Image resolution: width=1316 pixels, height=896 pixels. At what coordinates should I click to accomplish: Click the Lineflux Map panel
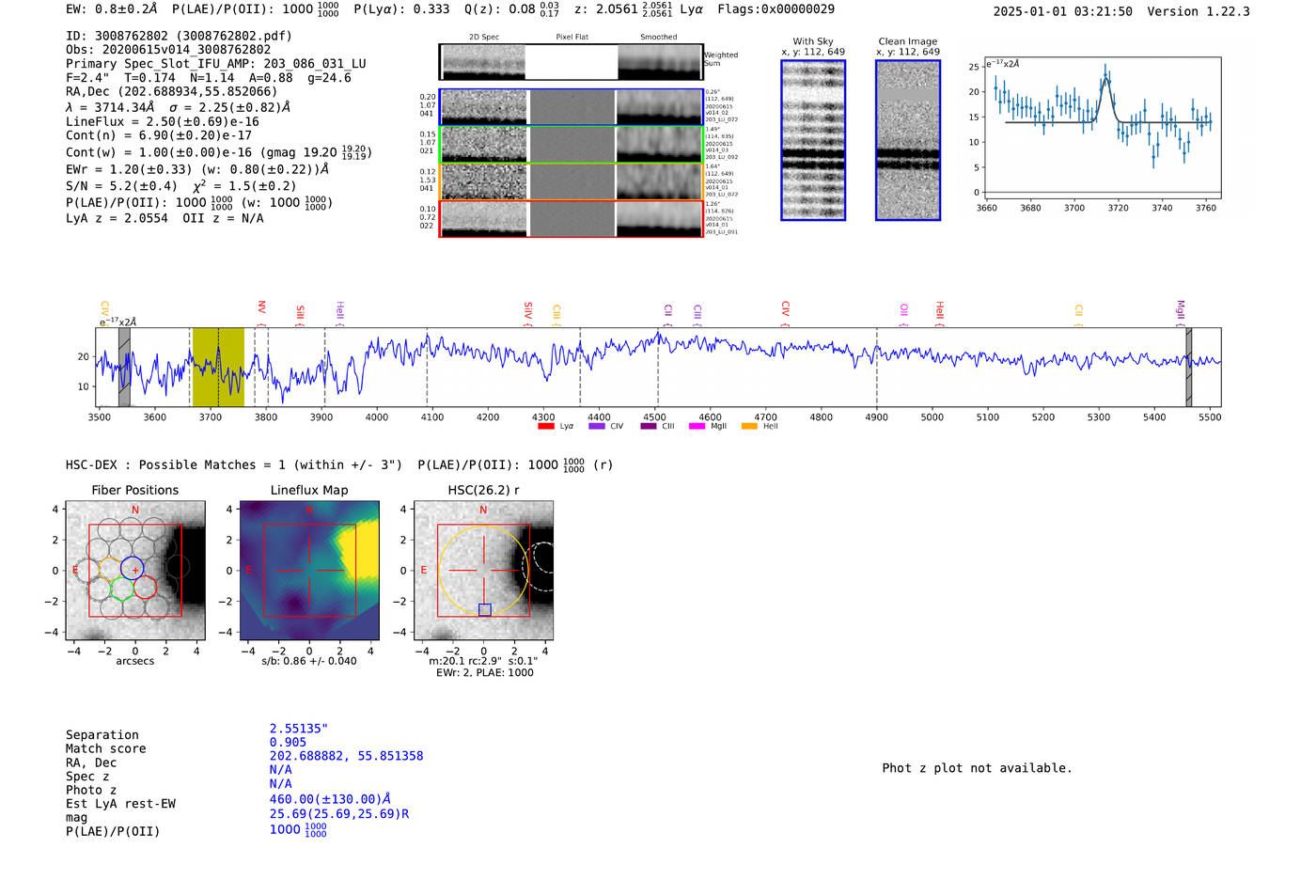(x=309, y=570)
